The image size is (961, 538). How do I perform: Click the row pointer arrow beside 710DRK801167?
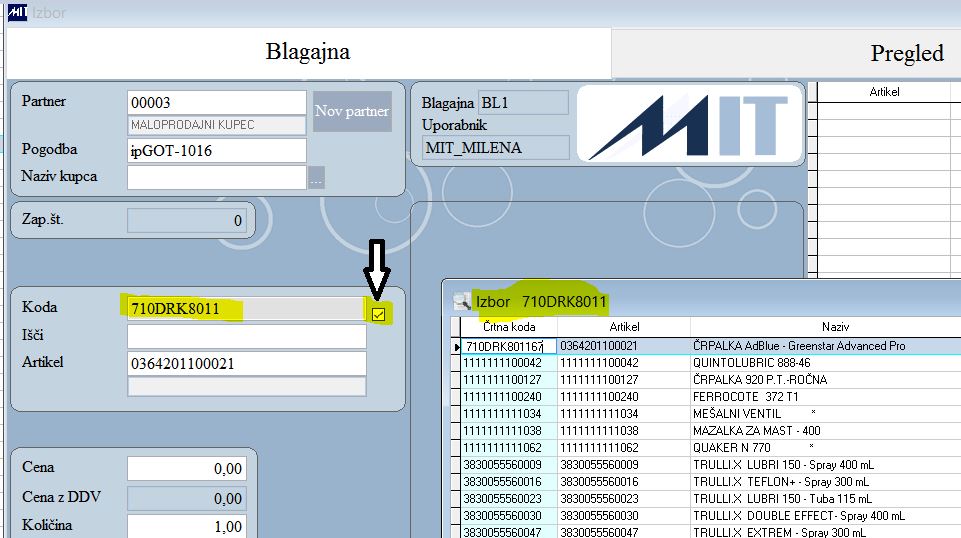[456, 347]
